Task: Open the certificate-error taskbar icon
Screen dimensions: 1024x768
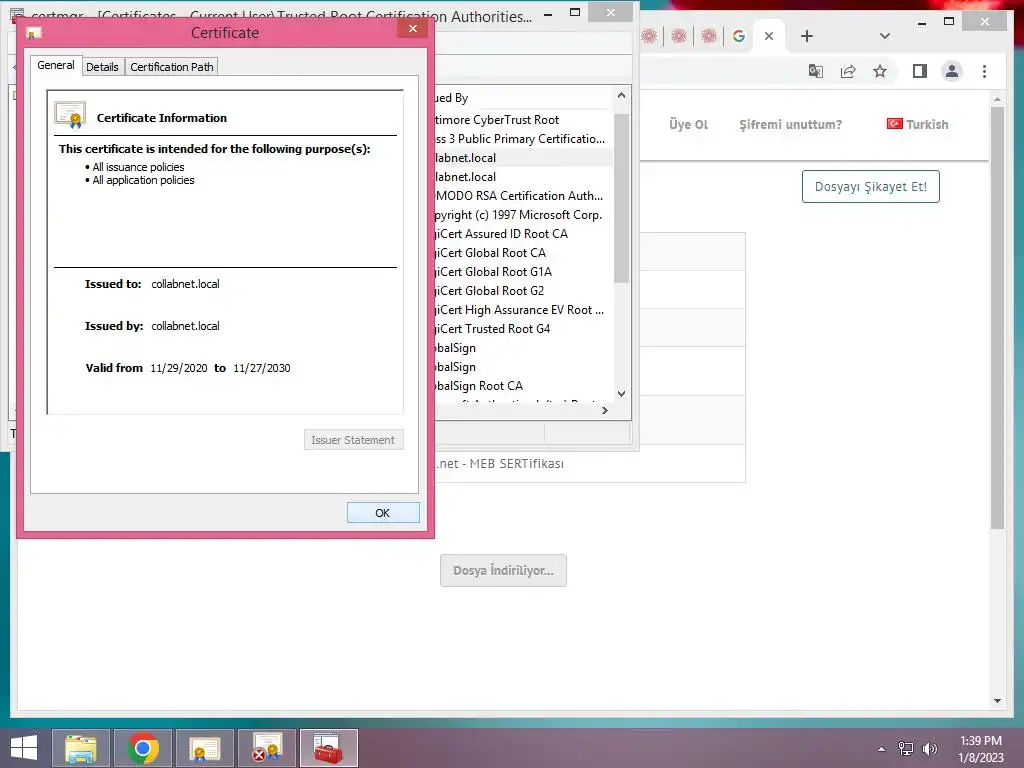Action: click(267, 748)
